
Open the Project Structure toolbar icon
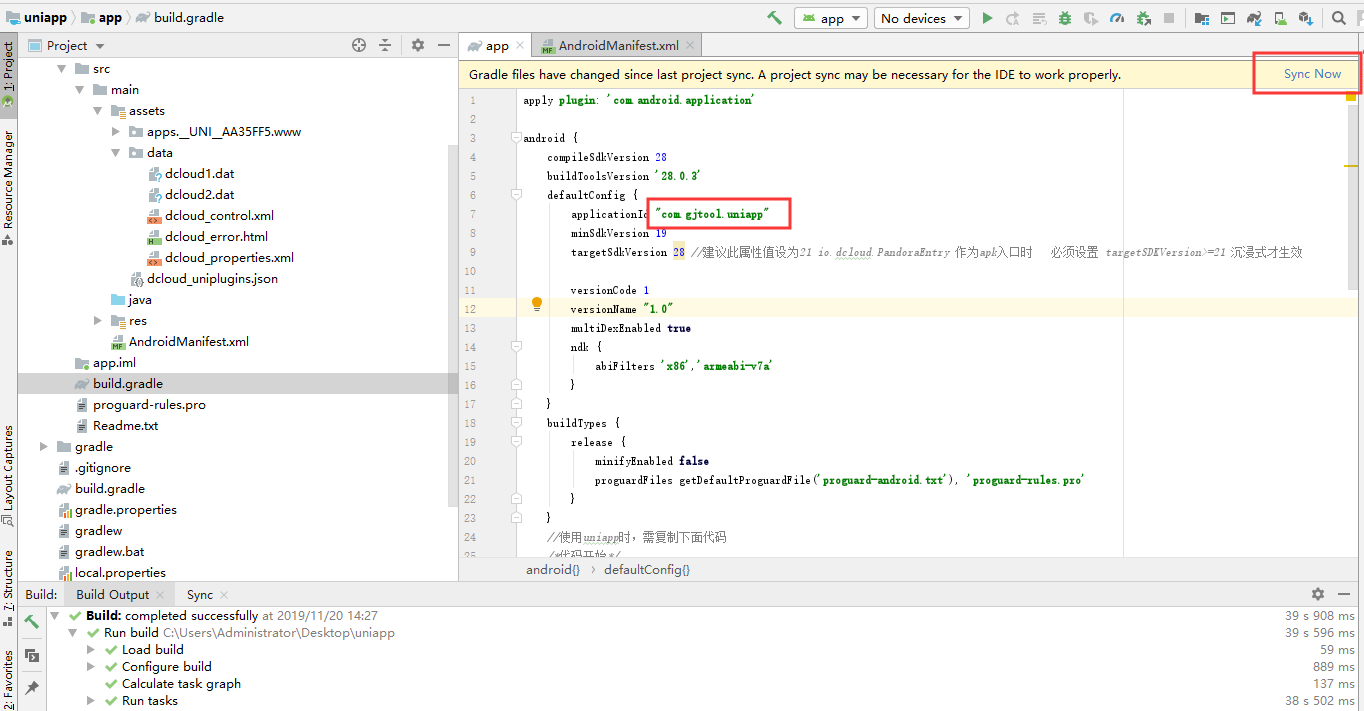[x=1201, y=18]
